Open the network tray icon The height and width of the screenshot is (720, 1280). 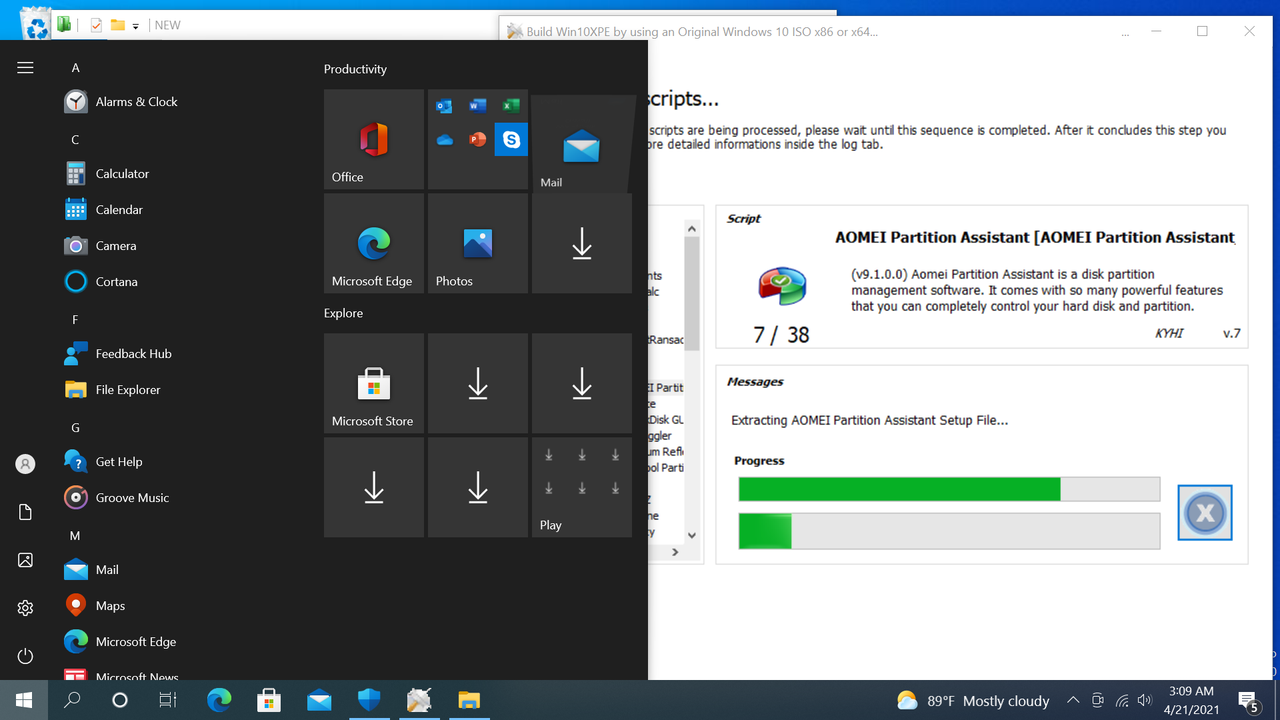[1122, 701]
